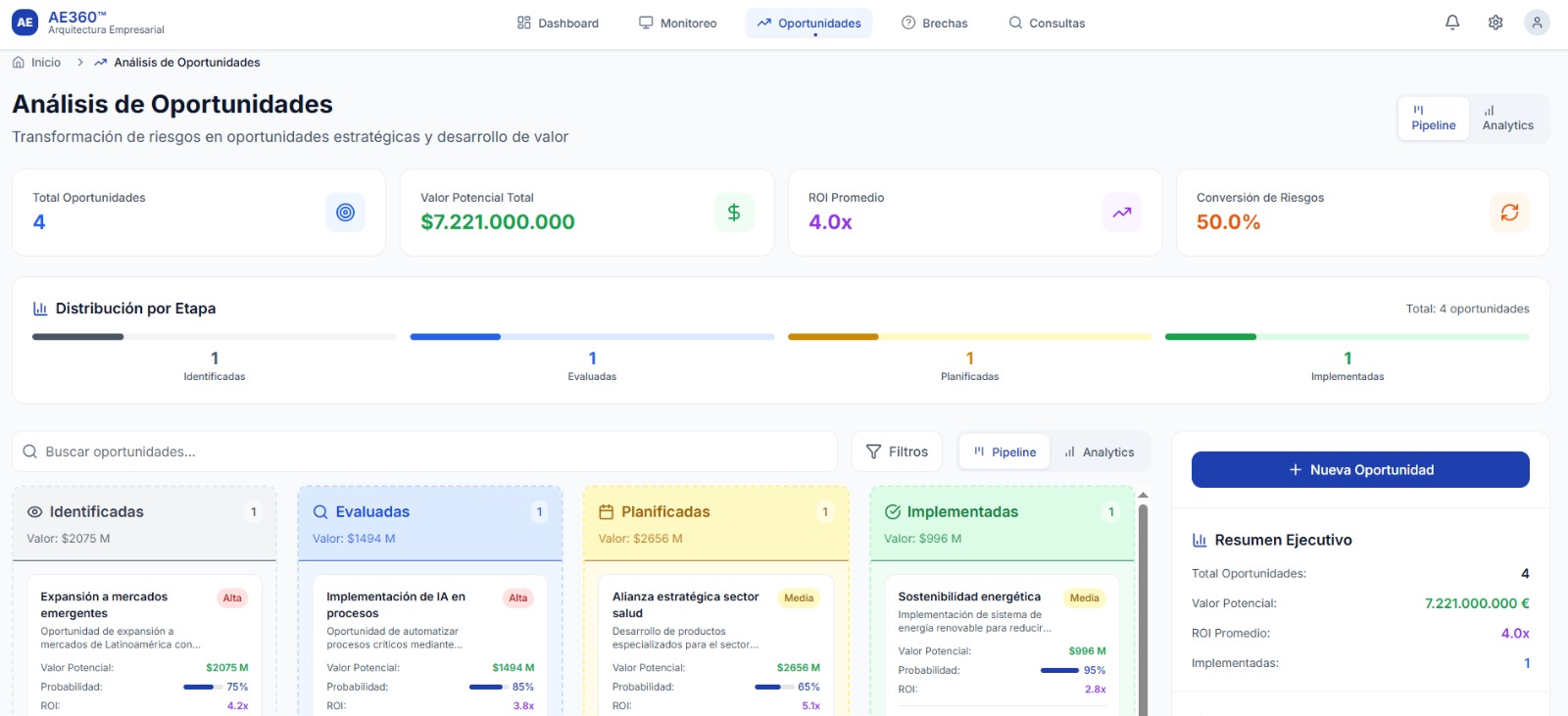Expand the Implementadas column header

961,512
